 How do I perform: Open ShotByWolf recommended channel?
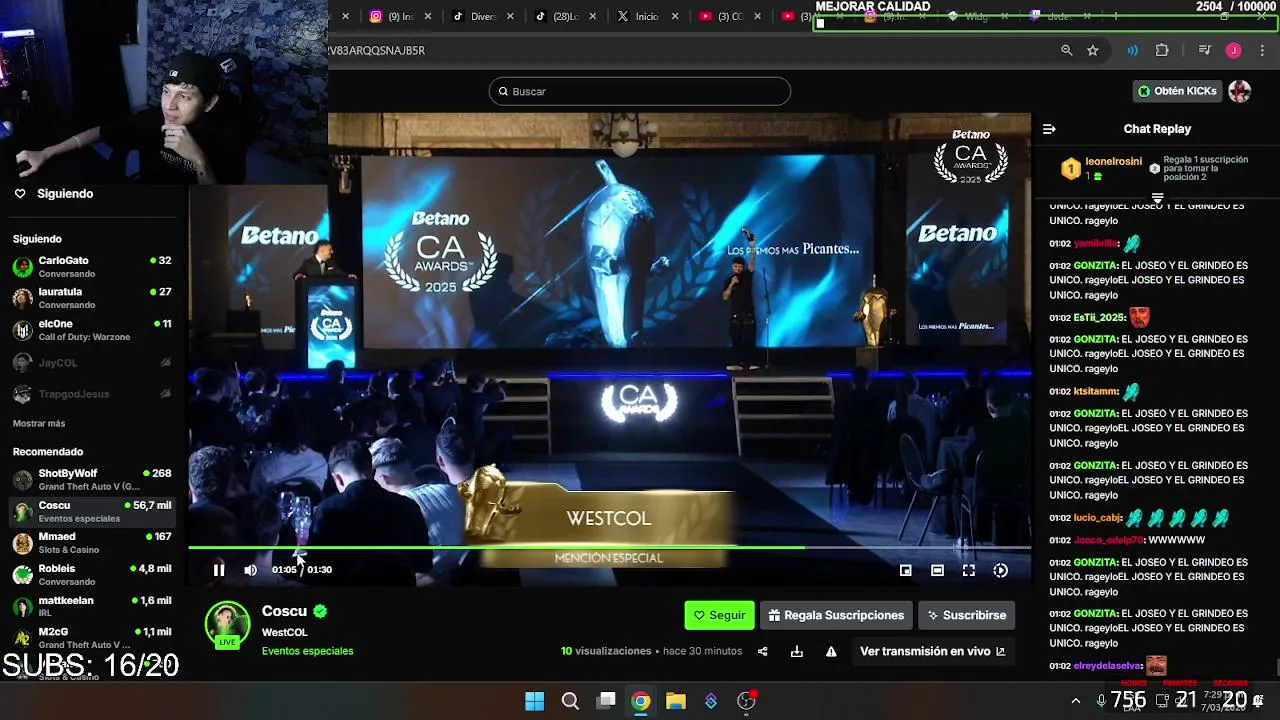pos(92,479)
